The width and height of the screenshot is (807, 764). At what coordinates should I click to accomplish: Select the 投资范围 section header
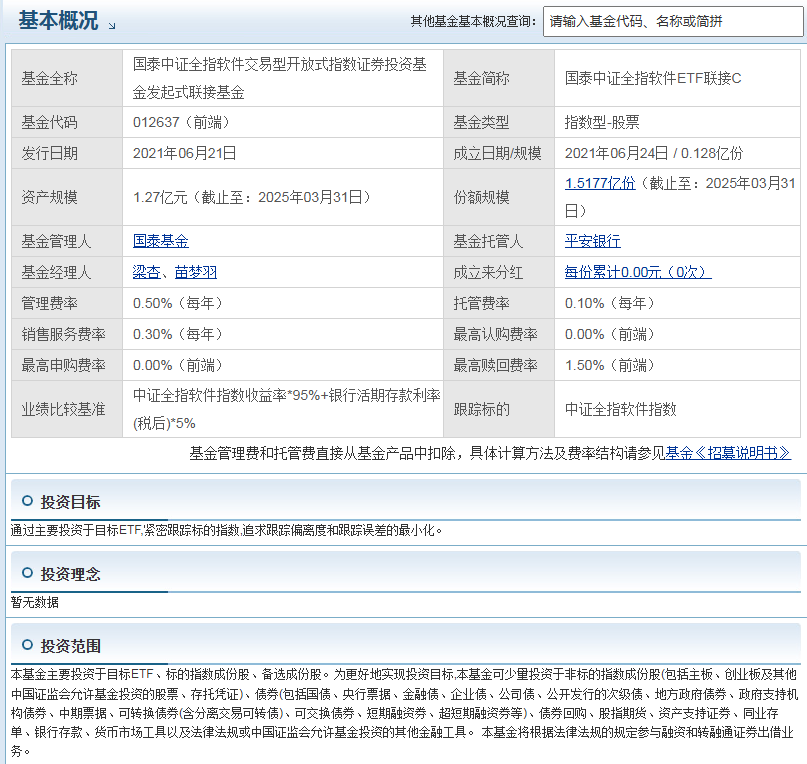click(70, 646)
